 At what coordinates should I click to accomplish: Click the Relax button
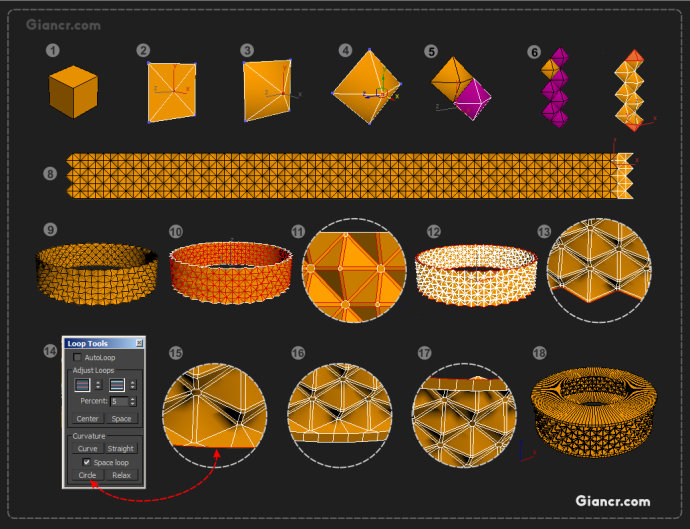point(121,475)
